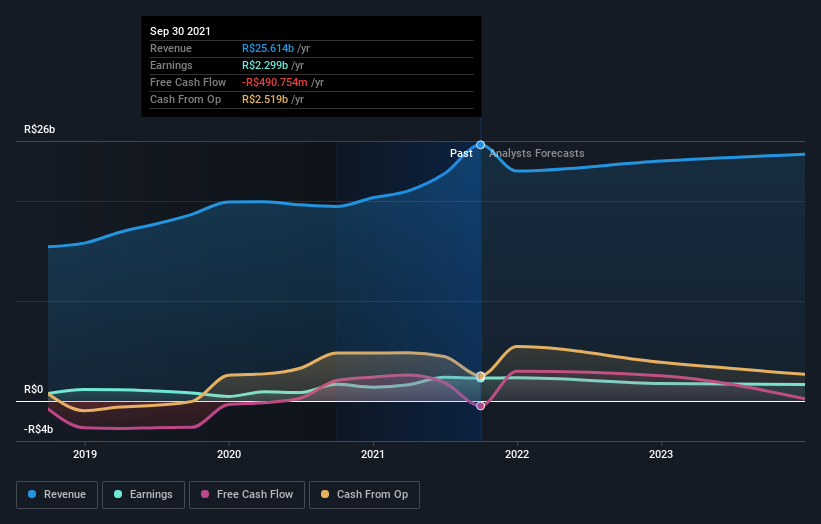The image size is (821, 524).
Task: Click the 2020 x-axis label
Action: point(229,454)
